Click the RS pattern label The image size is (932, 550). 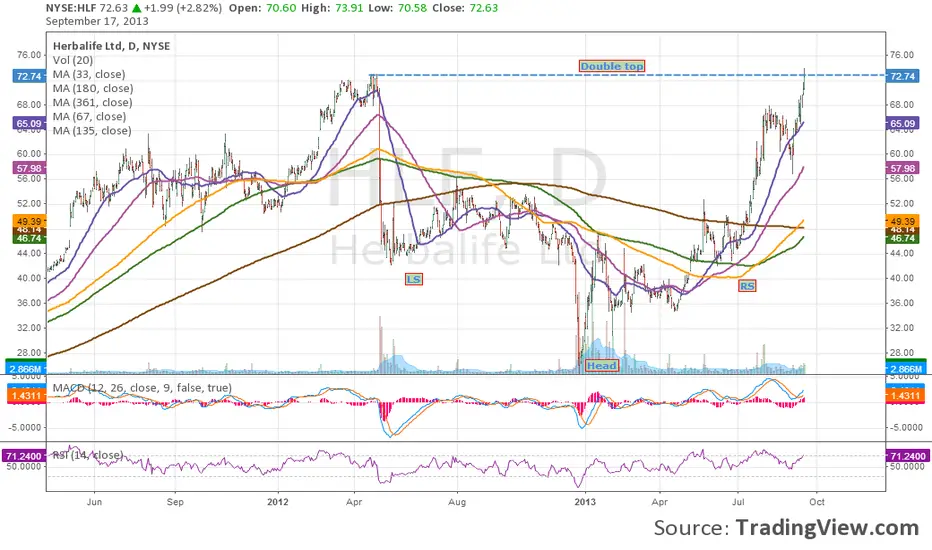click(x=747, y=286)
